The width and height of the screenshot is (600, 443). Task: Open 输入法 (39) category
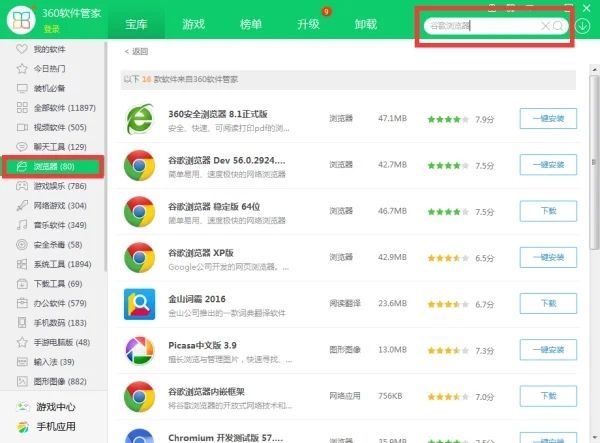[46, 362]
